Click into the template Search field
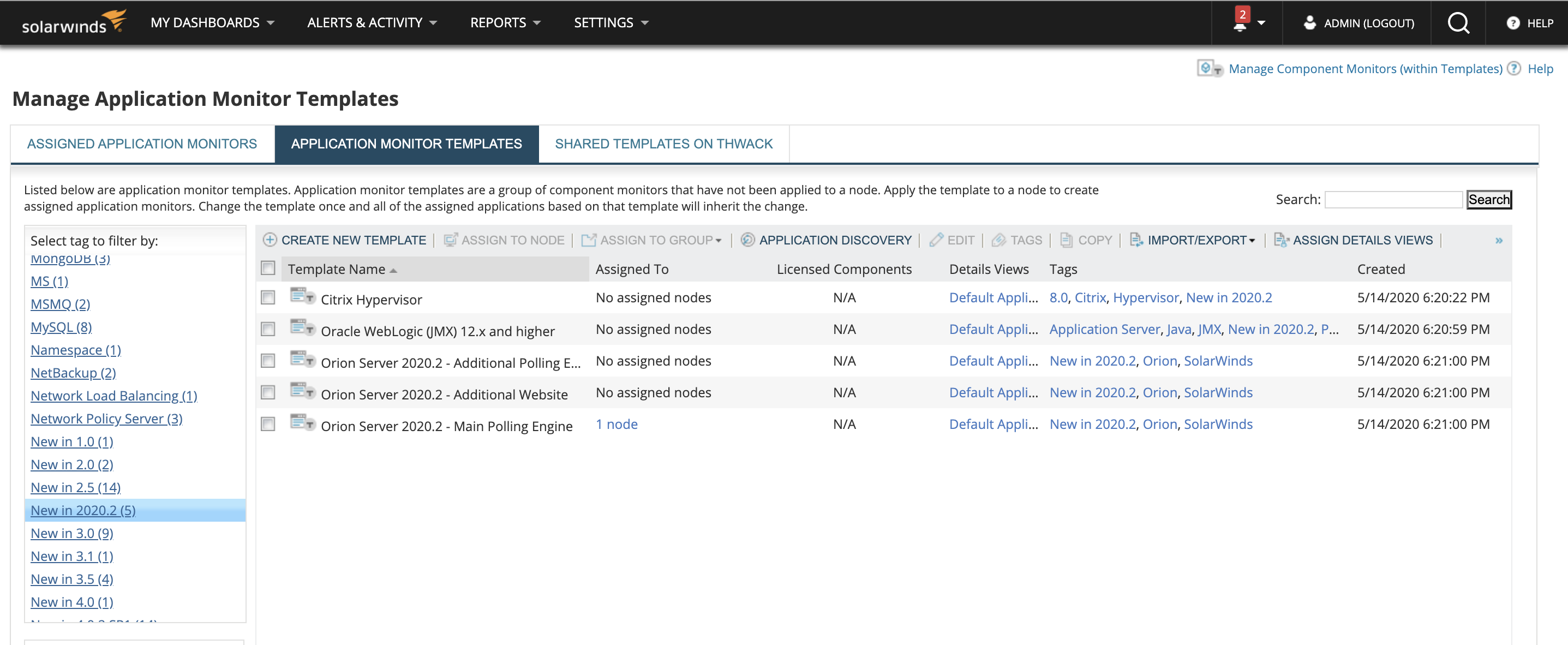 click(1393, 200)
